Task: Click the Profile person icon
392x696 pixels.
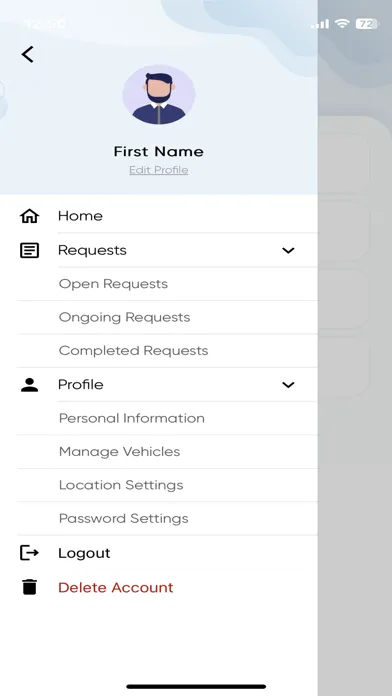Action: pyautogui.click(x=29, y=385)
